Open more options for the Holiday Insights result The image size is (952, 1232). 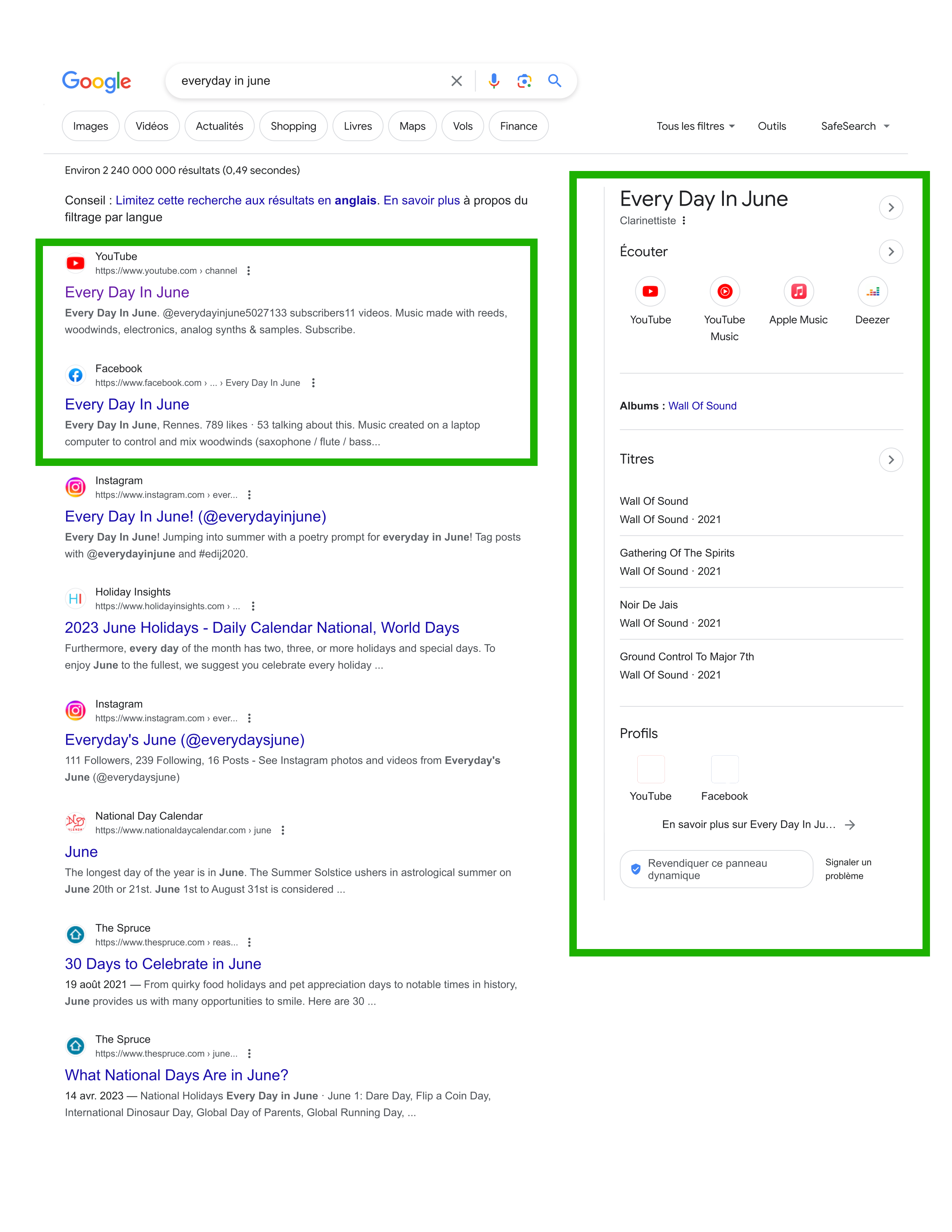[253, 606]
